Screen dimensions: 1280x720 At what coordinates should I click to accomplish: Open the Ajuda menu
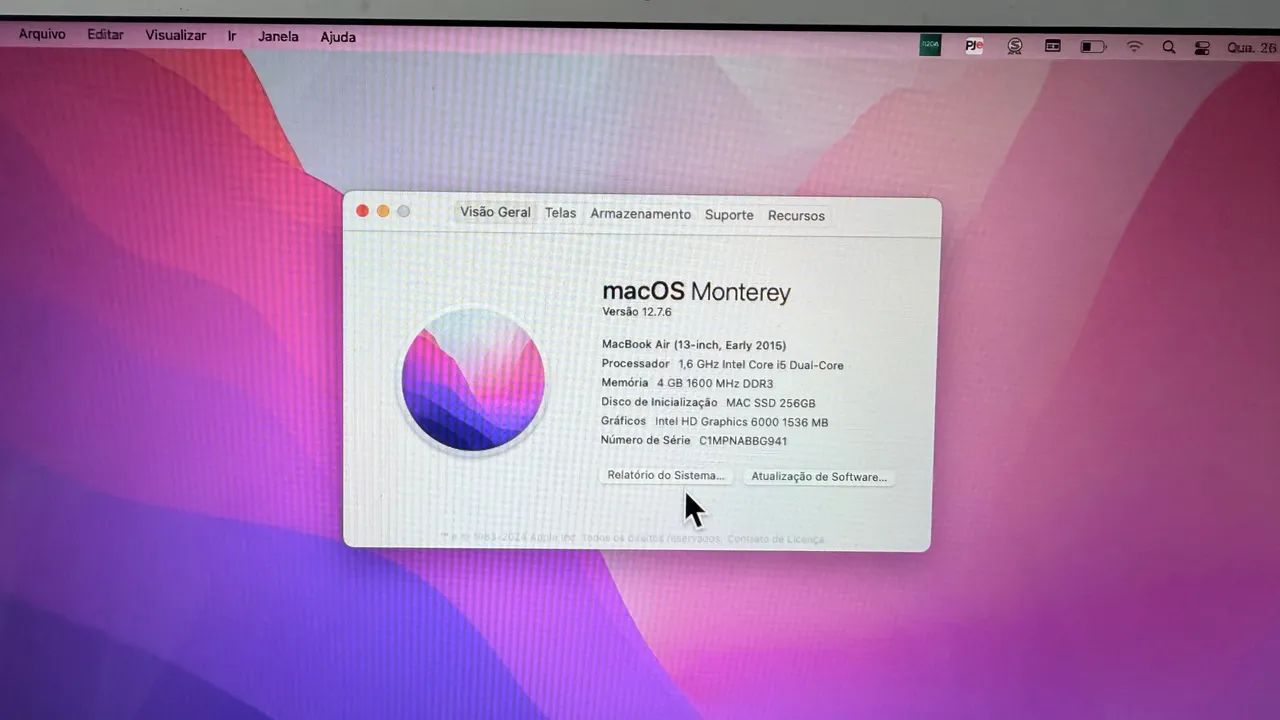(x=338, y=37)
